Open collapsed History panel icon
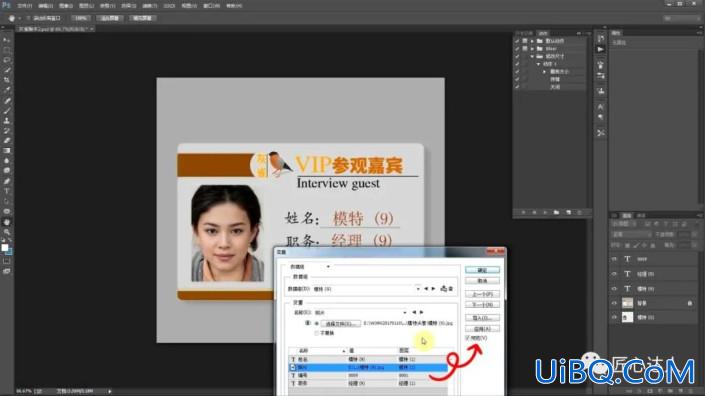Screen dimensions: 705x396 [601, 39]
